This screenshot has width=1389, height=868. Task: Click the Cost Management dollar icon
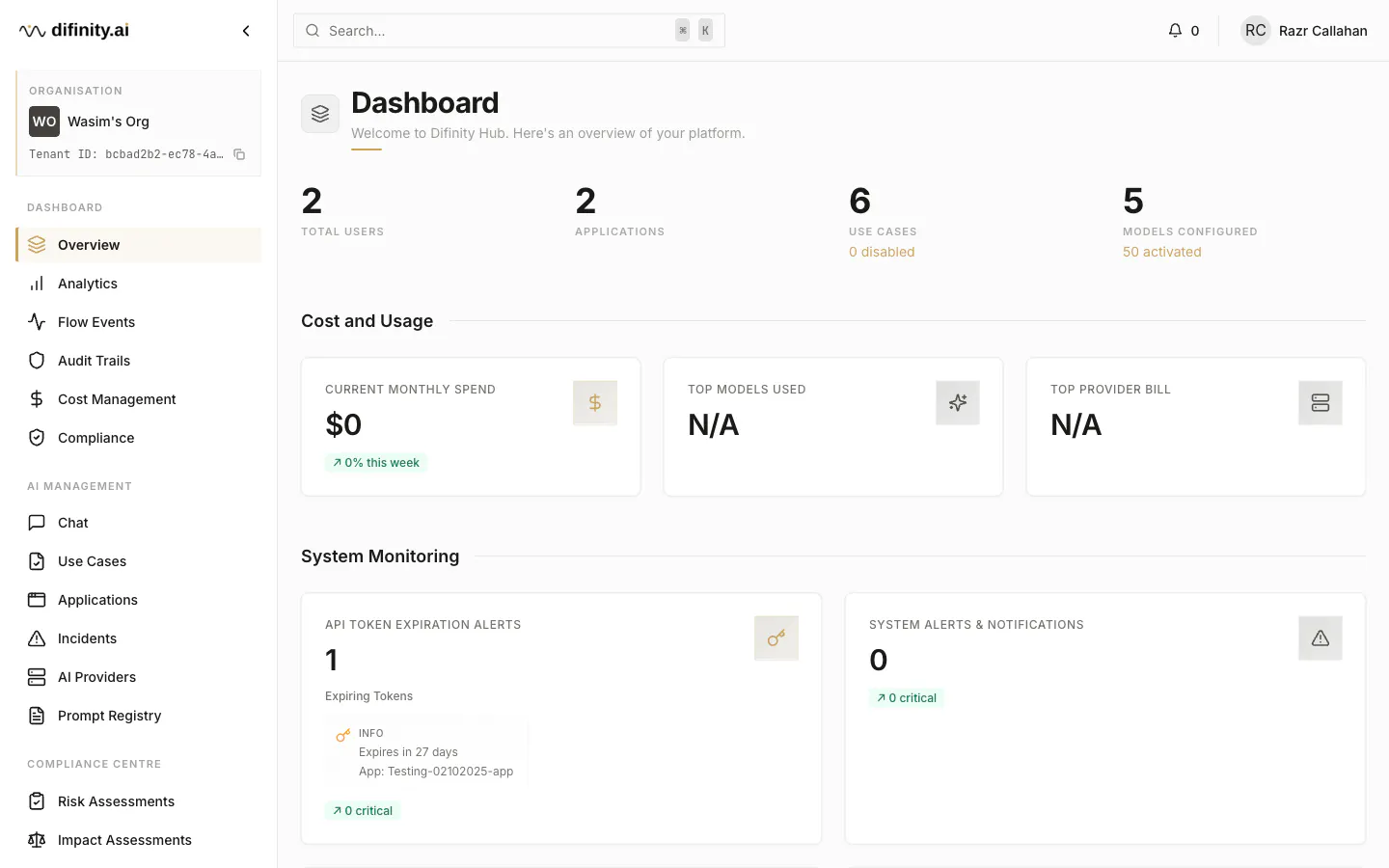click(37, 399)
